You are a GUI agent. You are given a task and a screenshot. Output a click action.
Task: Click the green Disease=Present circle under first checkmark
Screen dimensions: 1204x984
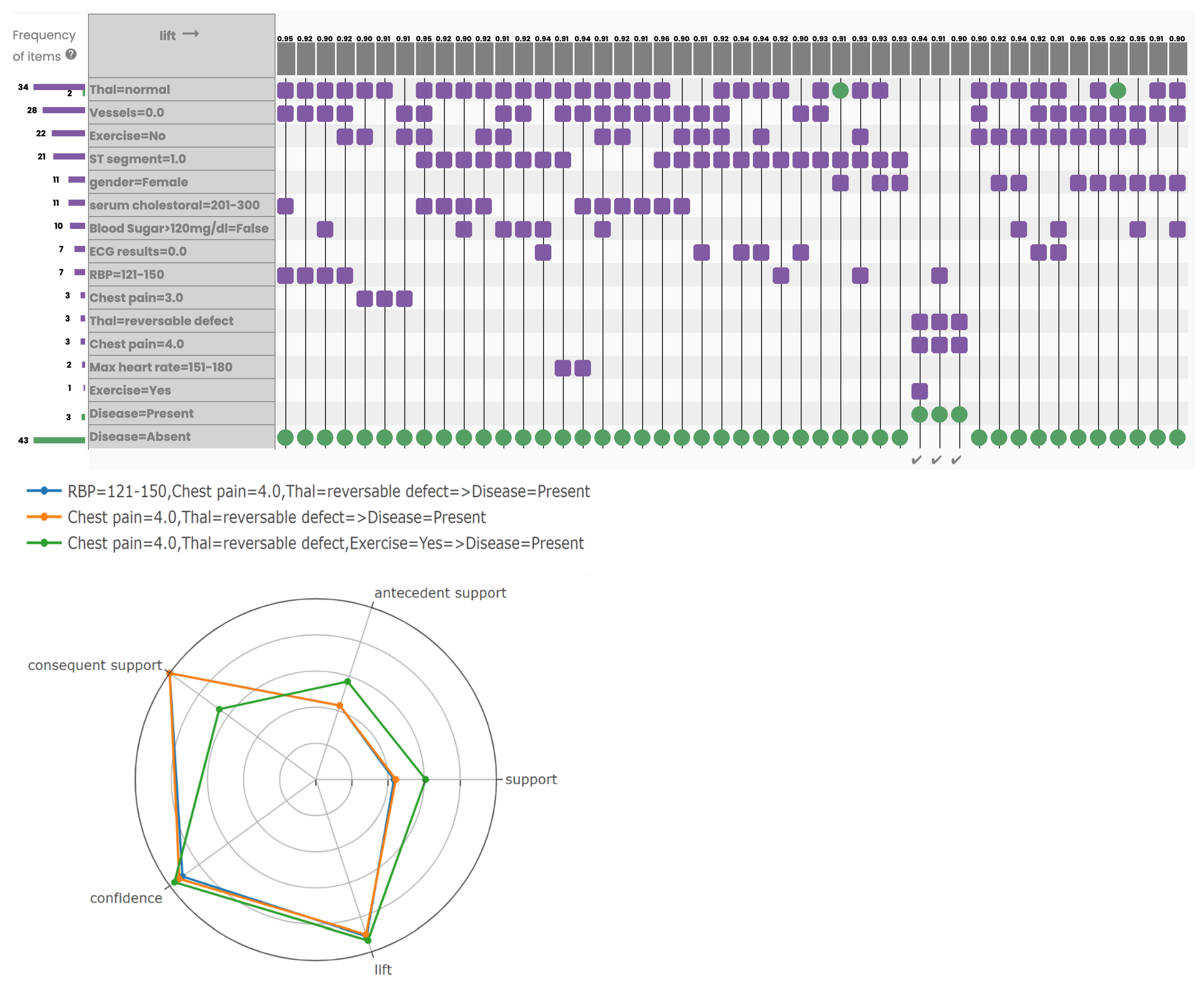[x=920, y=414]
